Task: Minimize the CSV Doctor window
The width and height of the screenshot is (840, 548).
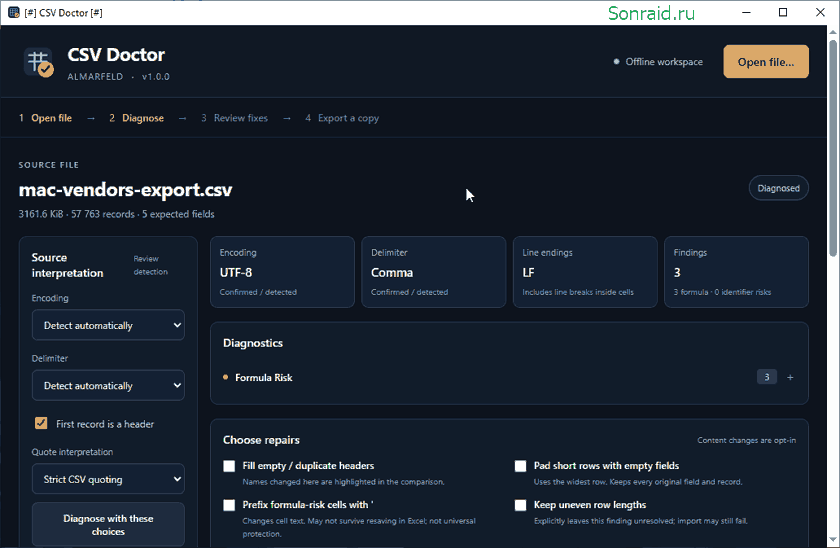Action: tap(746, 12)
